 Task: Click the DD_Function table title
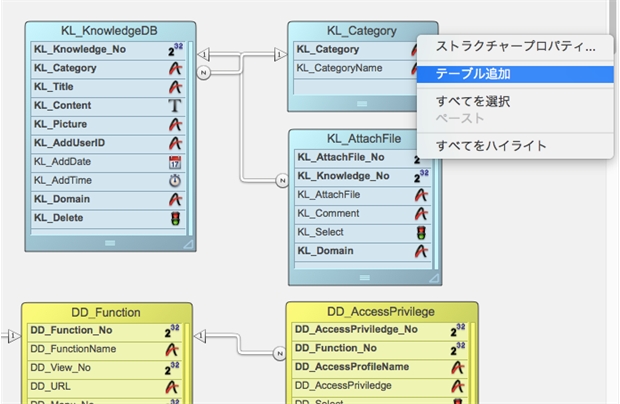[x=106, y=312]
